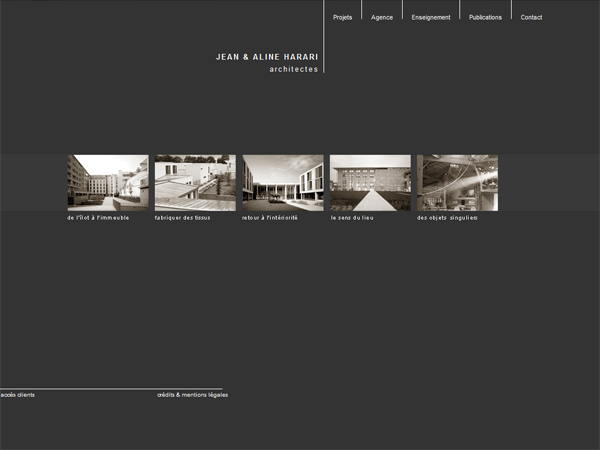Image resolution: width=600 pixels, height=450 pixels.
Task: Click the Jean & Aline Harari logo title
Action: point(267,57)
